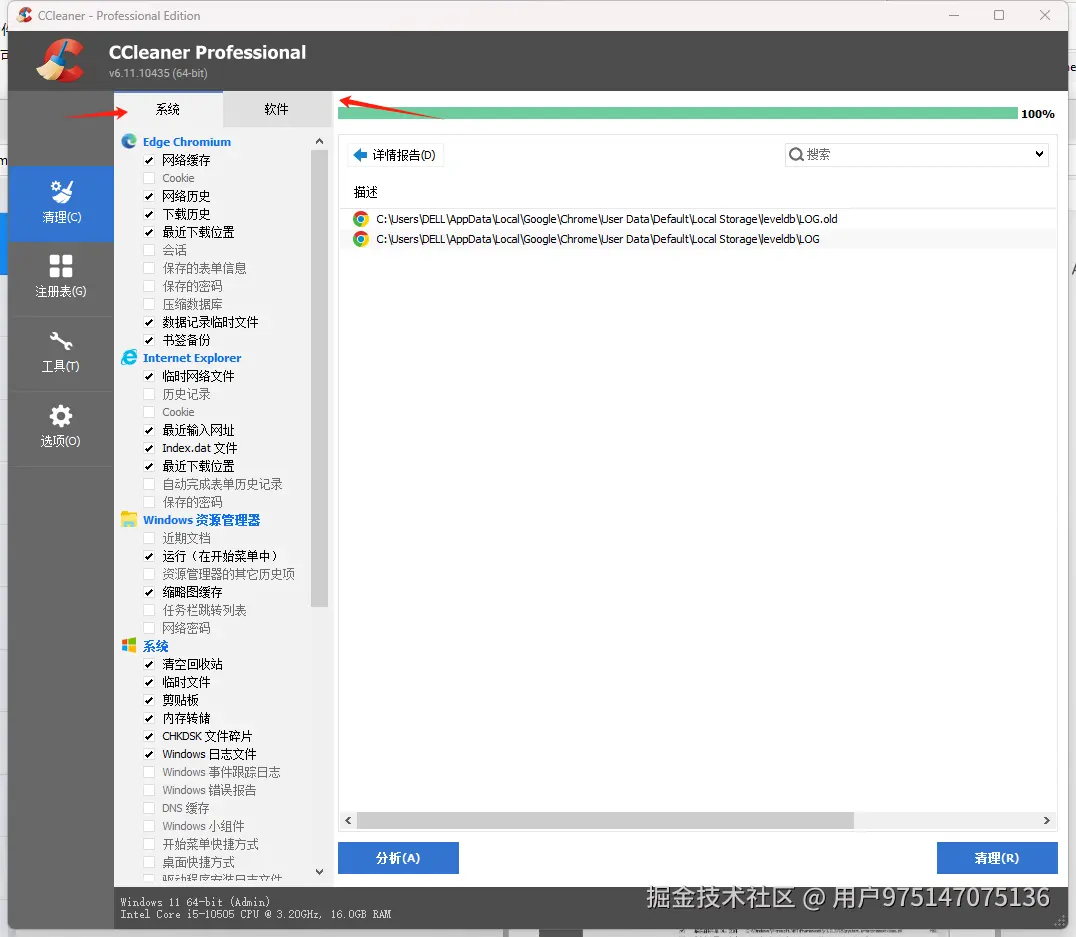1076x937 pixels.
Task: Select the LOG.old file path row
Action: tap(697, 219)
